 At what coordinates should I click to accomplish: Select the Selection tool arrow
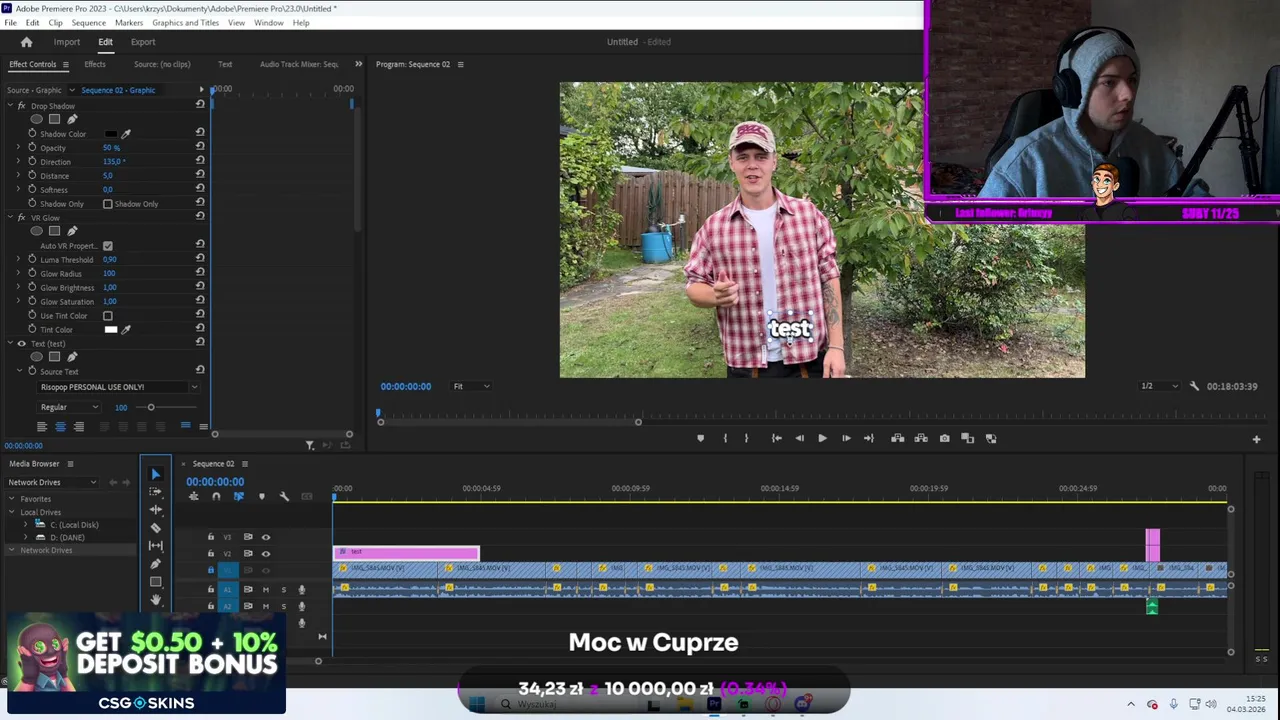pyautogui.click(x=155, y=474)
